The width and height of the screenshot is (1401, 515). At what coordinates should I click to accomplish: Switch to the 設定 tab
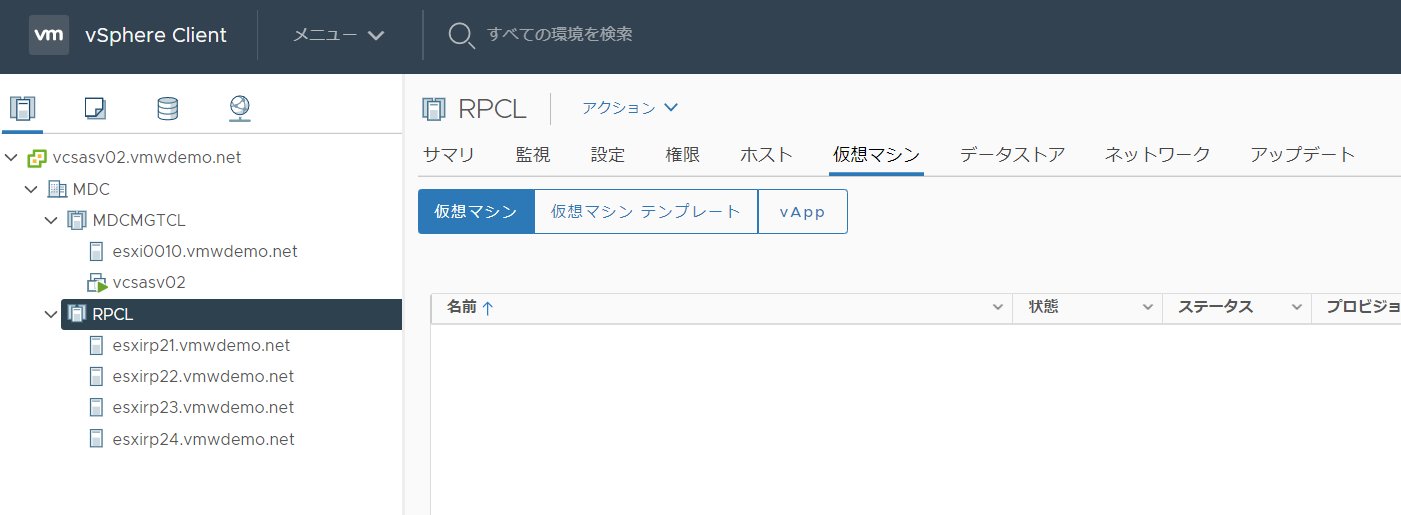click(608, 155)
